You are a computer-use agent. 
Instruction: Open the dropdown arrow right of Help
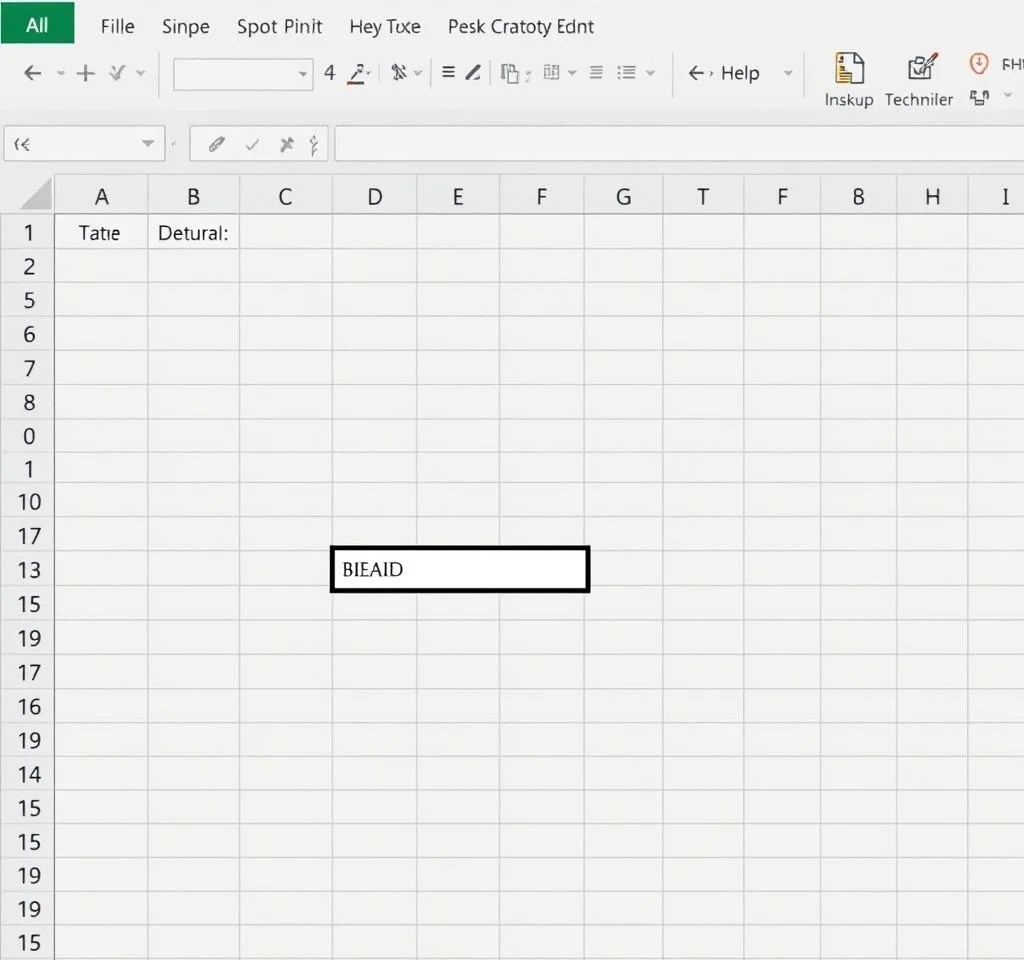pyautogui.click(x=788, y=73)
